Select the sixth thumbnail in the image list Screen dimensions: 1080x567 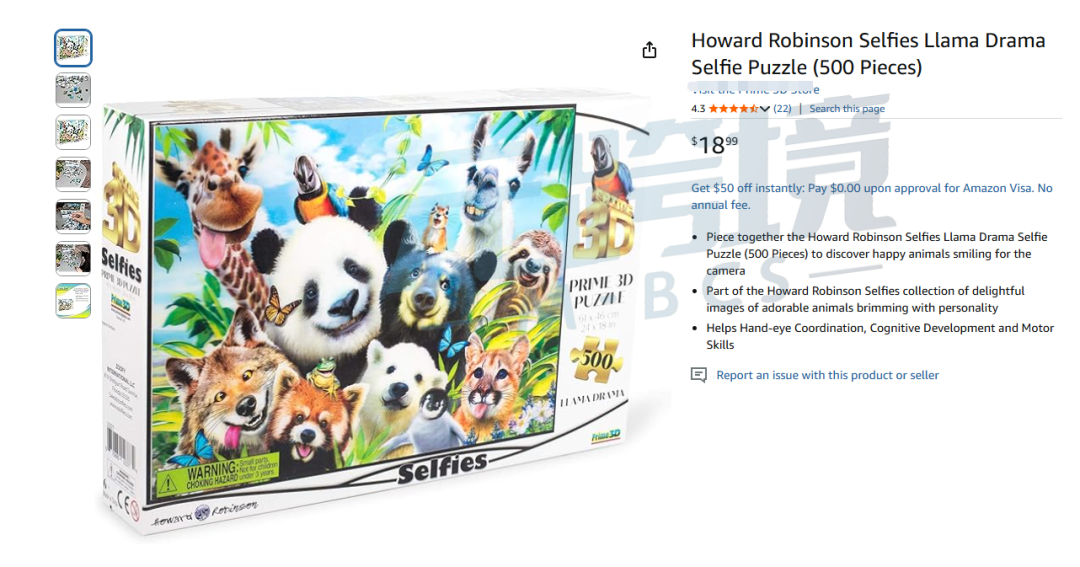pos(73,258)
